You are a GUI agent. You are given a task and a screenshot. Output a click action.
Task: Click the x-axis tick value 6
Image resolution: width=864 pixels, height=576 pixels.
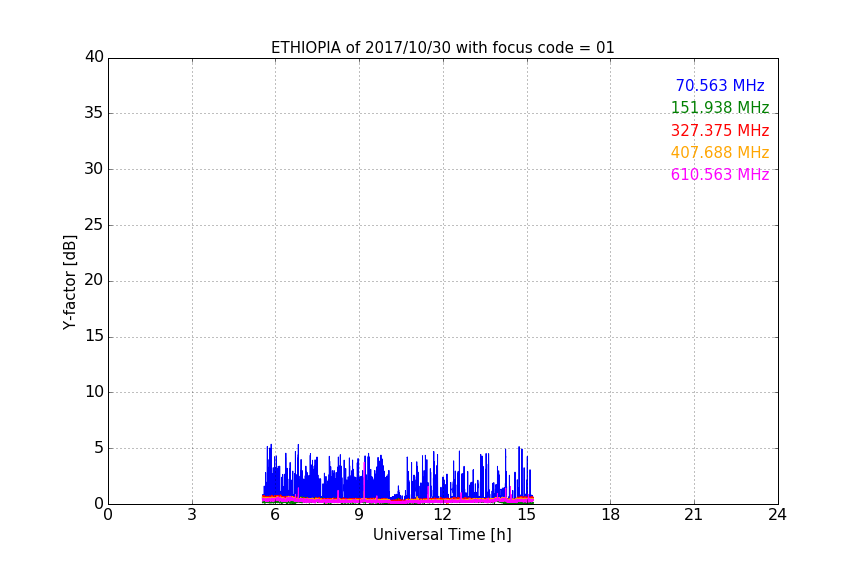[x=275, y=515]
